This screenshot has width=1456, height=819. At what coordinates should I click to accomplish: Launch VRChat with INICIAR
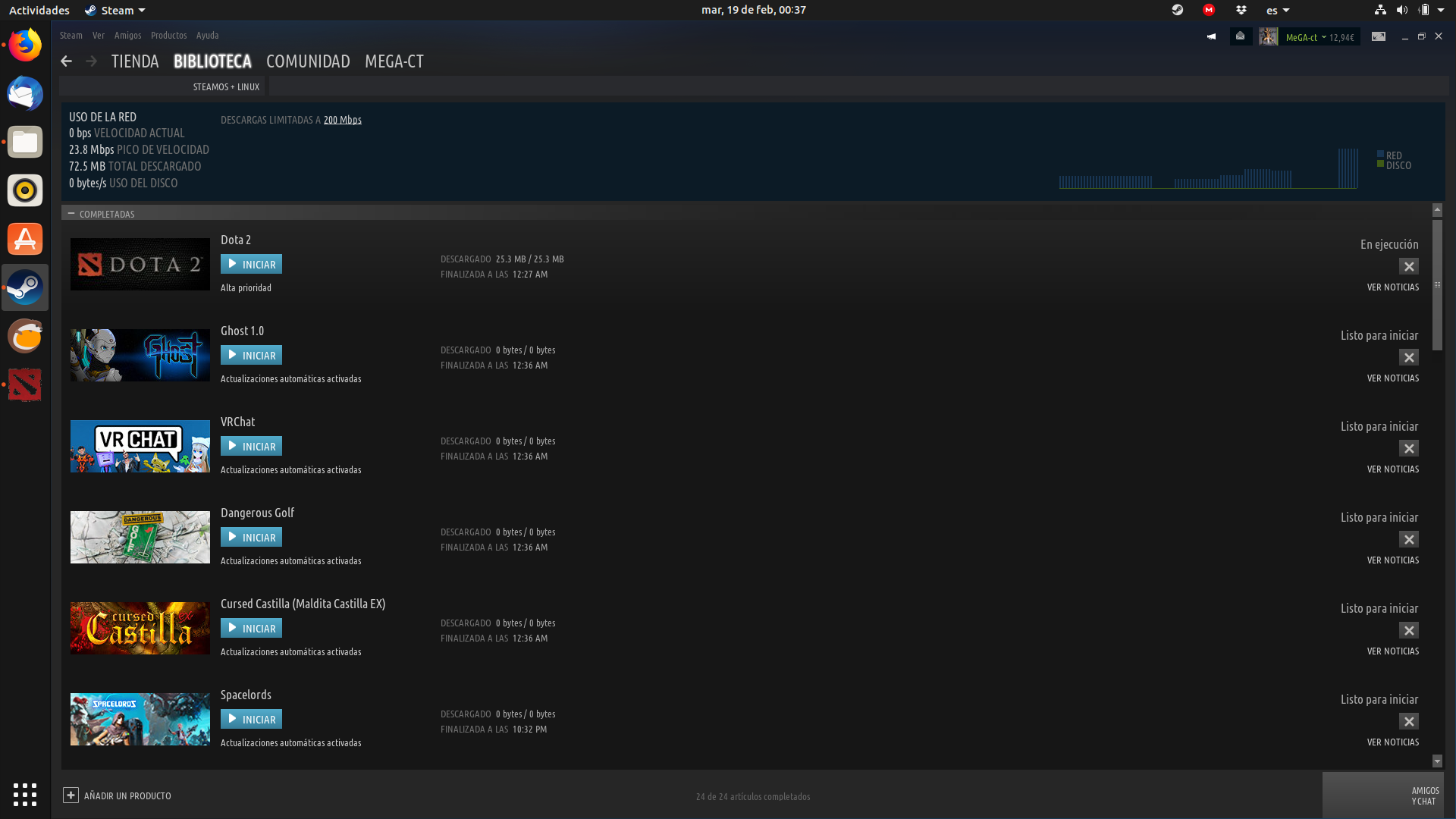251,446
